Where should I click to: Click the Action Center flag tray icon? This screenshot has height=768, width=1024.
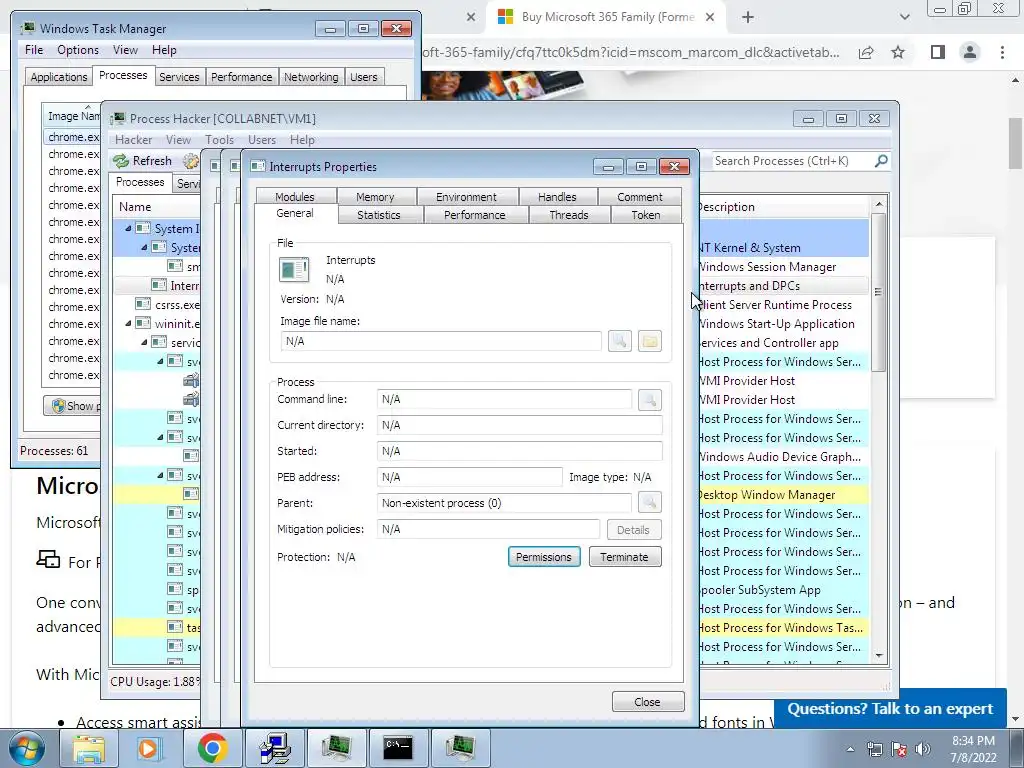899,749
